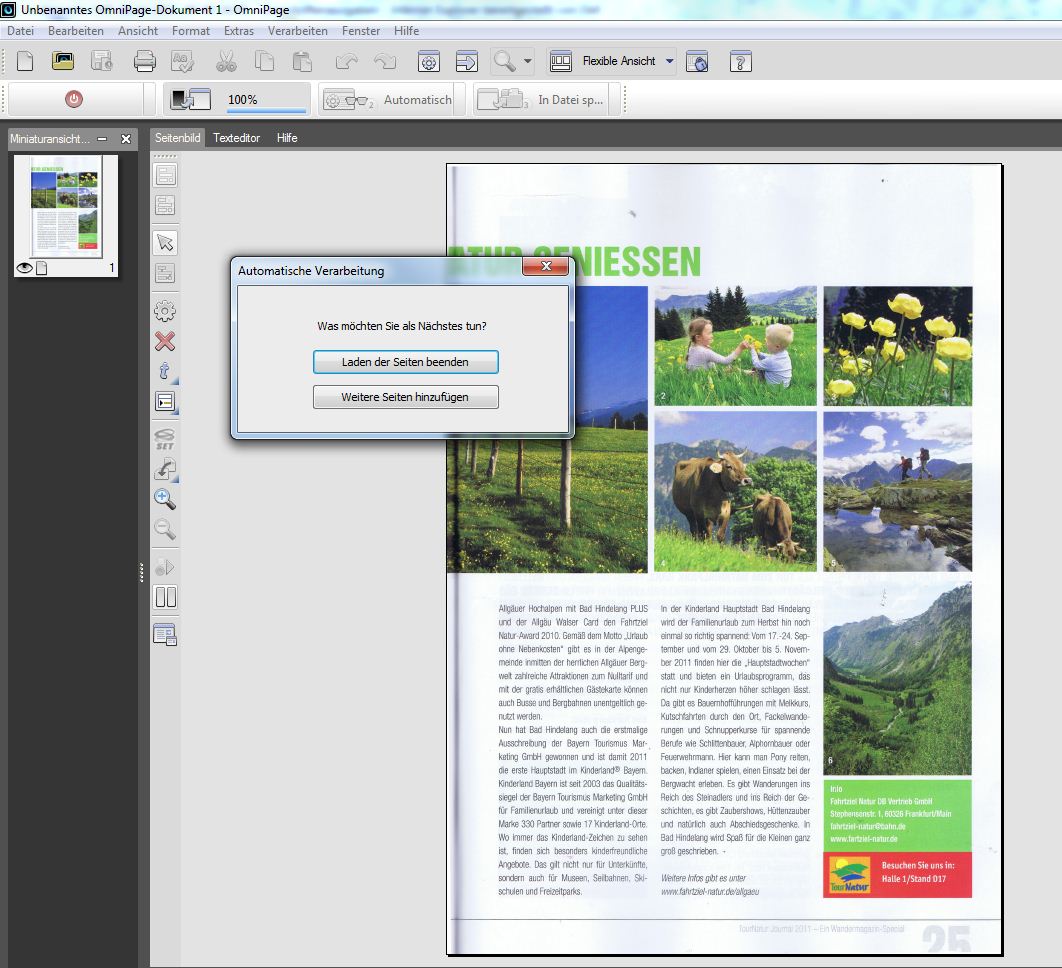1062x968 pixels.
Task: Click Laden der Seiten beenden button
Action: [x=405, y=362]
